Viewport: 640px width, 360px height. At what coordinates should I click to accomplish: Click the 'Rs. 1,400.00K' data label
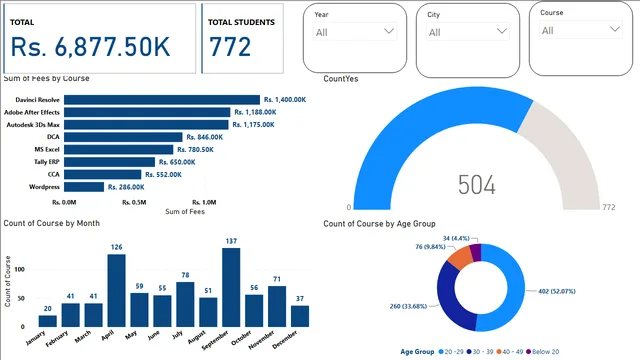click(x=285, y=100)
